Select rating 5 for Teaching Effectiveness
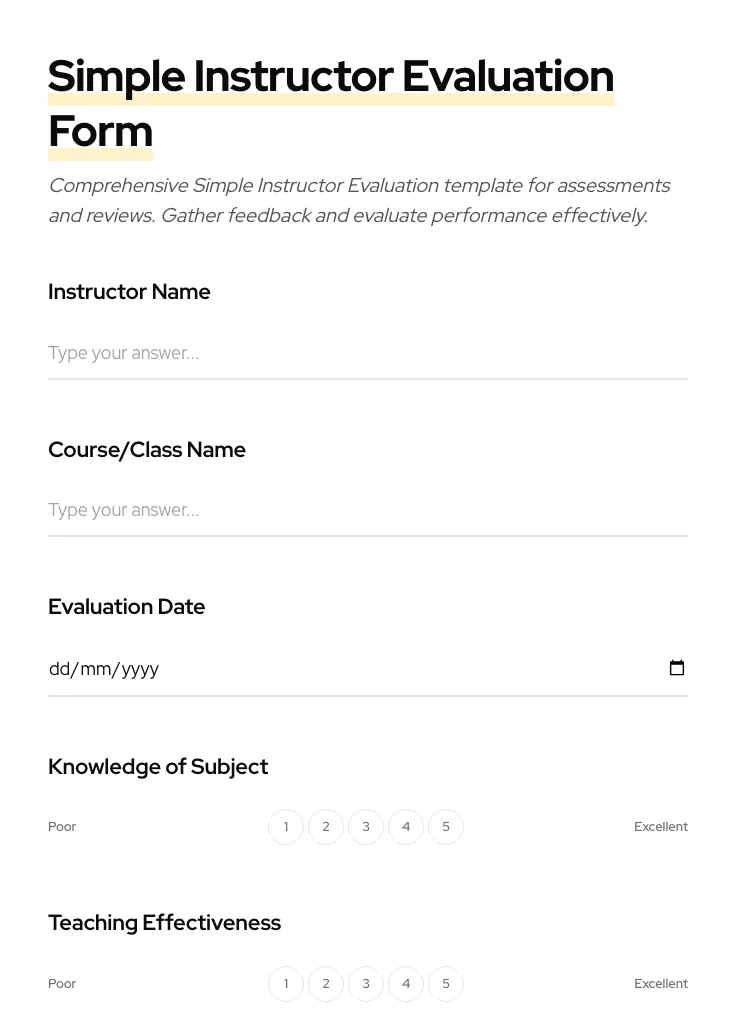This screenshot has width=736, height=1024. coord(446,983)
